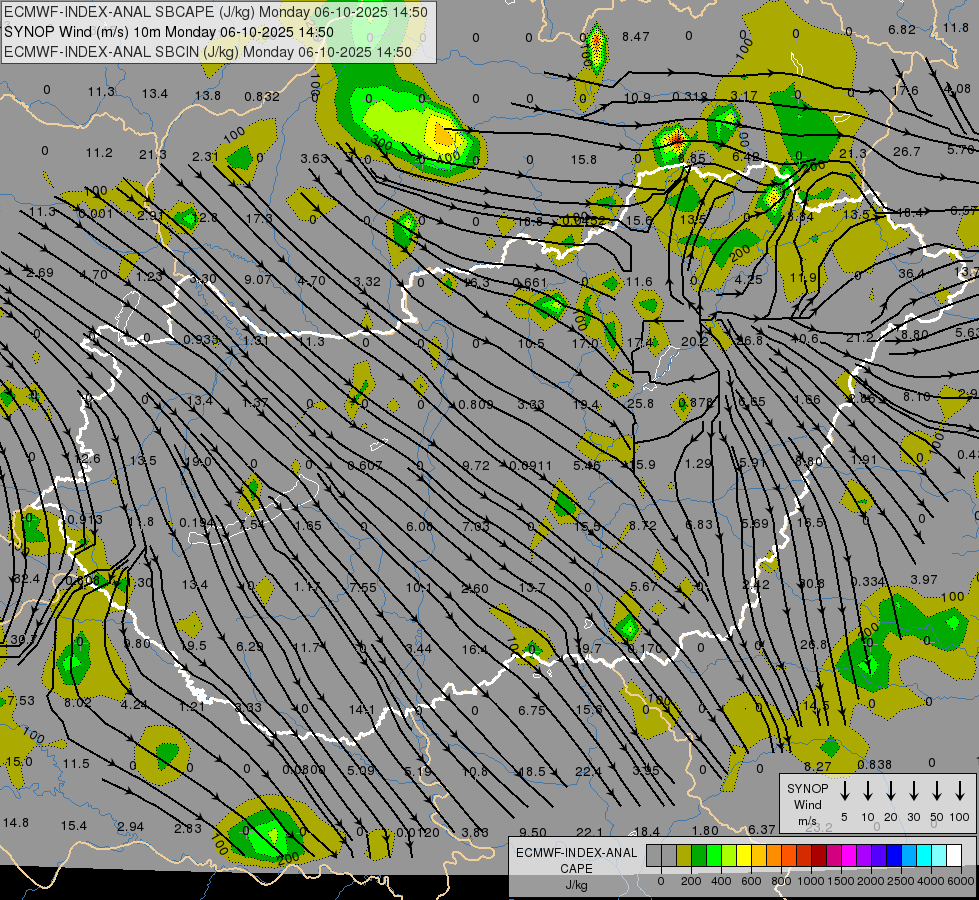The image size is (979, 900).
Task: Click the map value 20.2
Action: point(694,342)
